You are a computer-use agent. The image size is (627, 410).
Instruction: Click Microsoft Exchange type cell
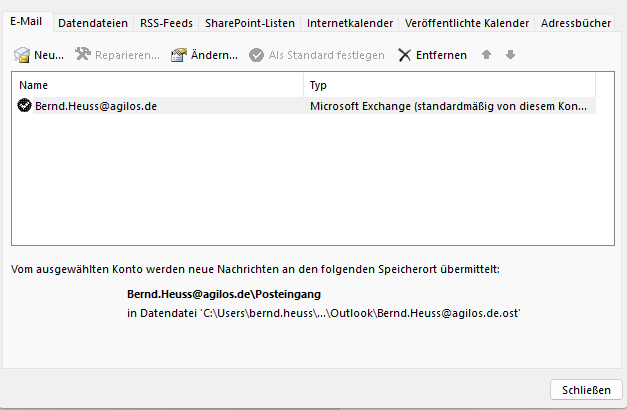click(448, 106)
